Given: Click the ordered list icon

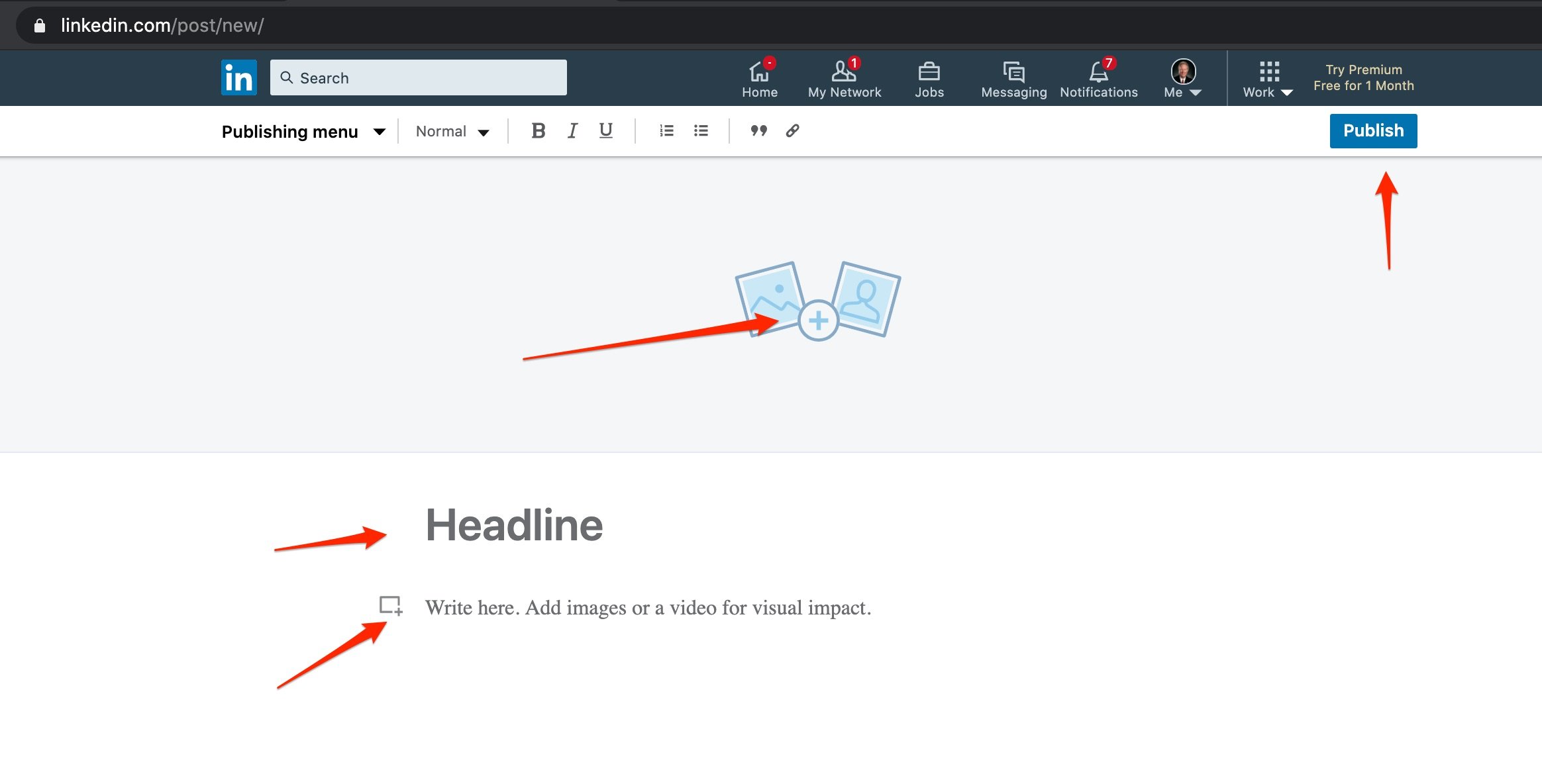Looking at the screenshot, I should click(x=666, y=130).
